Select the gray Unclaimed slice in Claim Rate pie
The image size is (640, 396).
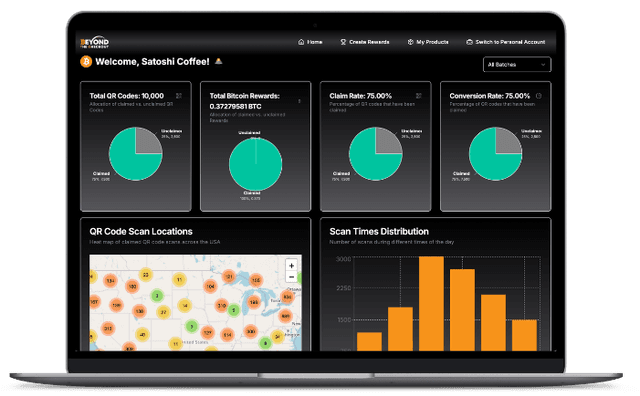click(x=387, y=142)
